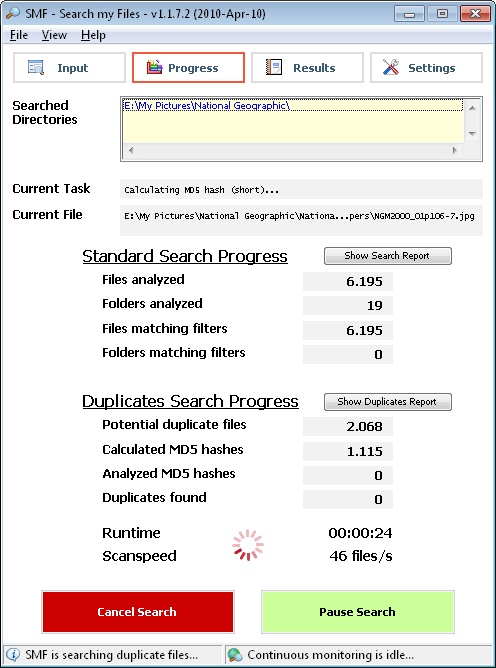
Task: Click the Settings tools icon
Action: (x=391, y=67)
